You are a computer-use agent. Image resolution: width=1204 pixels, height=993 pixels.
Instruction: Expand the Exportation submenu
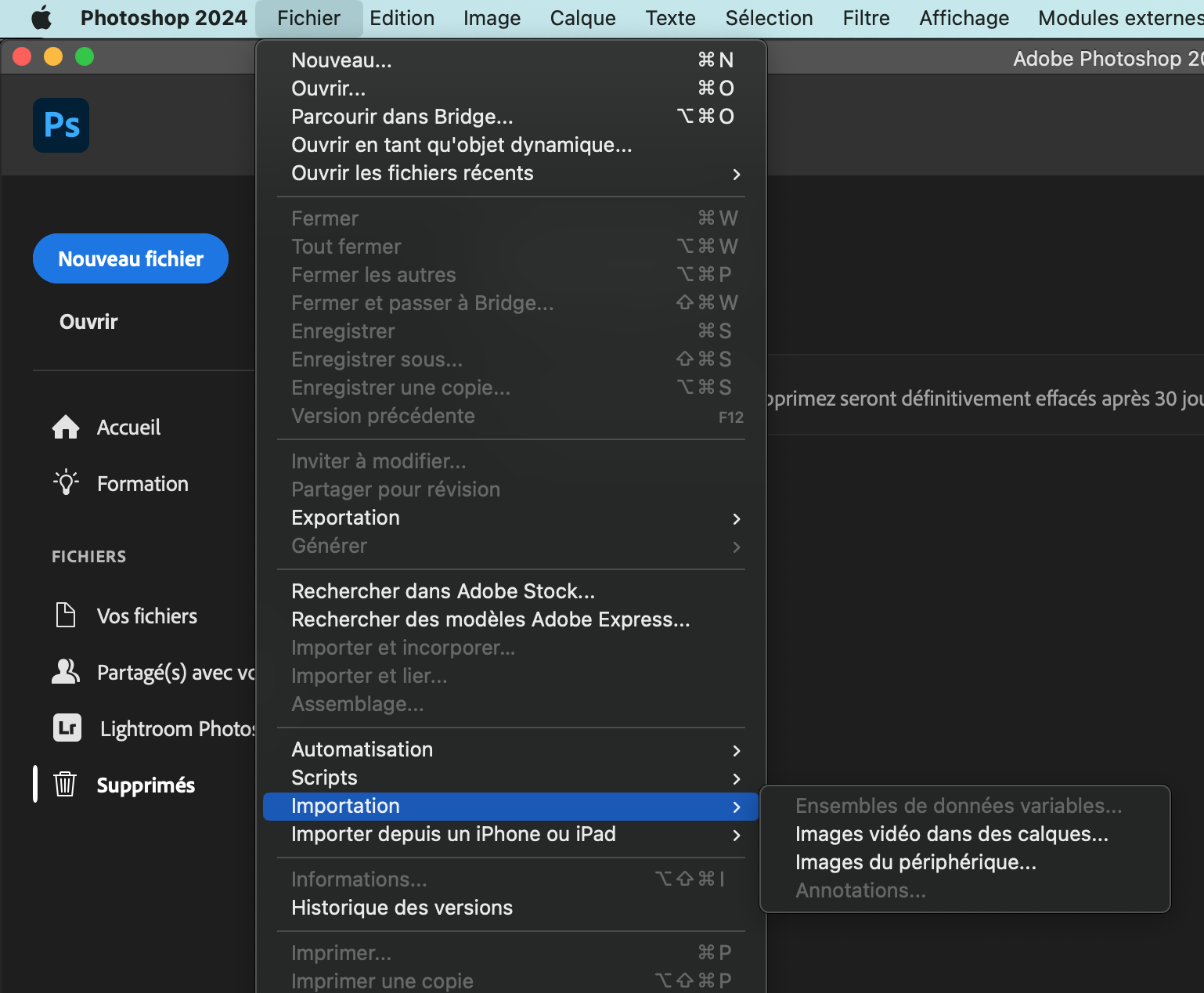click(511, 518)
